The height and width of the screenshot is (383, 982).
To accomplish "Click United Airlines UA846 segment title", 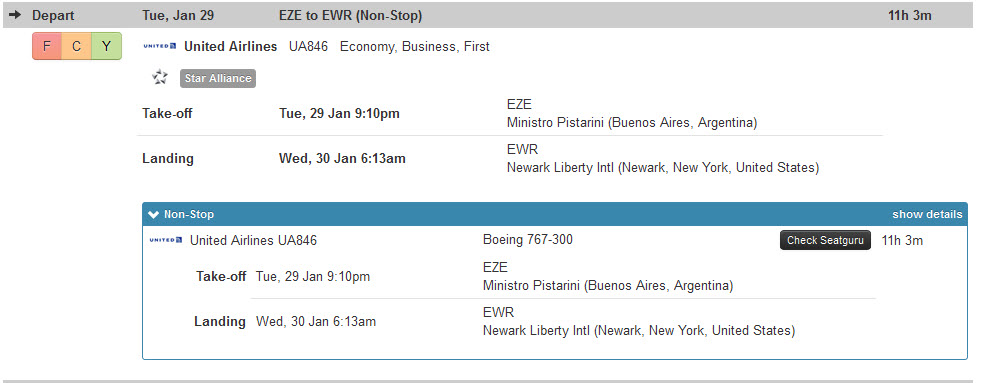I will point(253,240).
